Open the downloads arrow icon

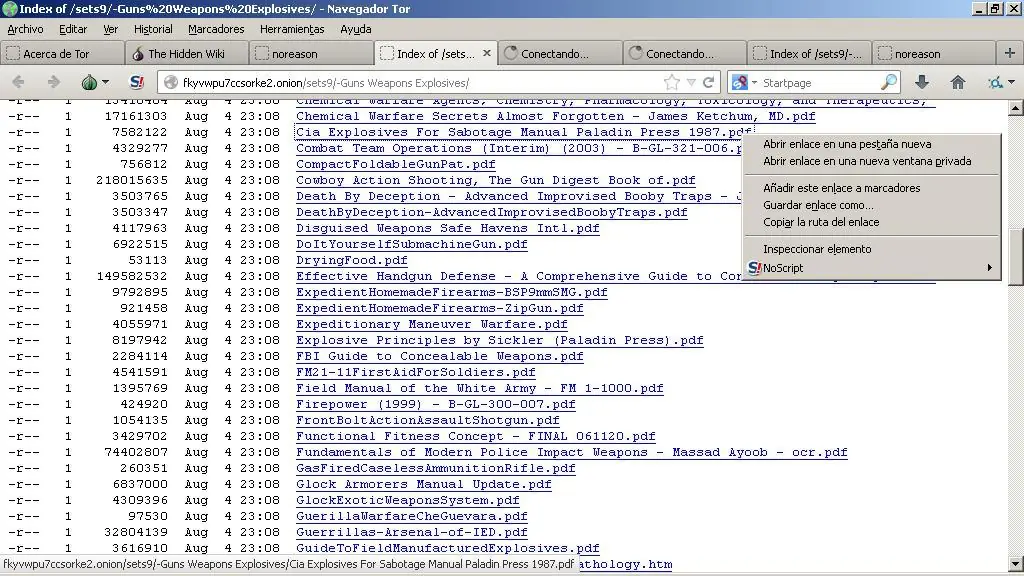(x=921, y=82)
